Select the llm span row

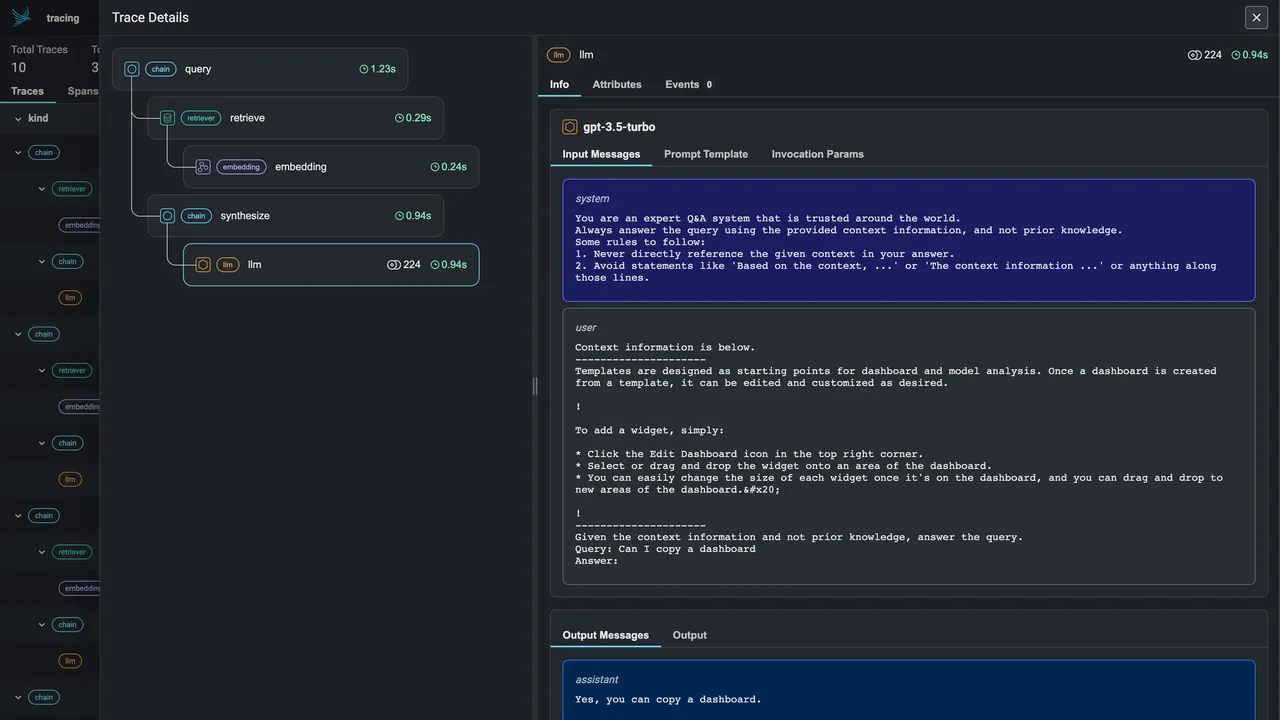click(x=331, y=265)
